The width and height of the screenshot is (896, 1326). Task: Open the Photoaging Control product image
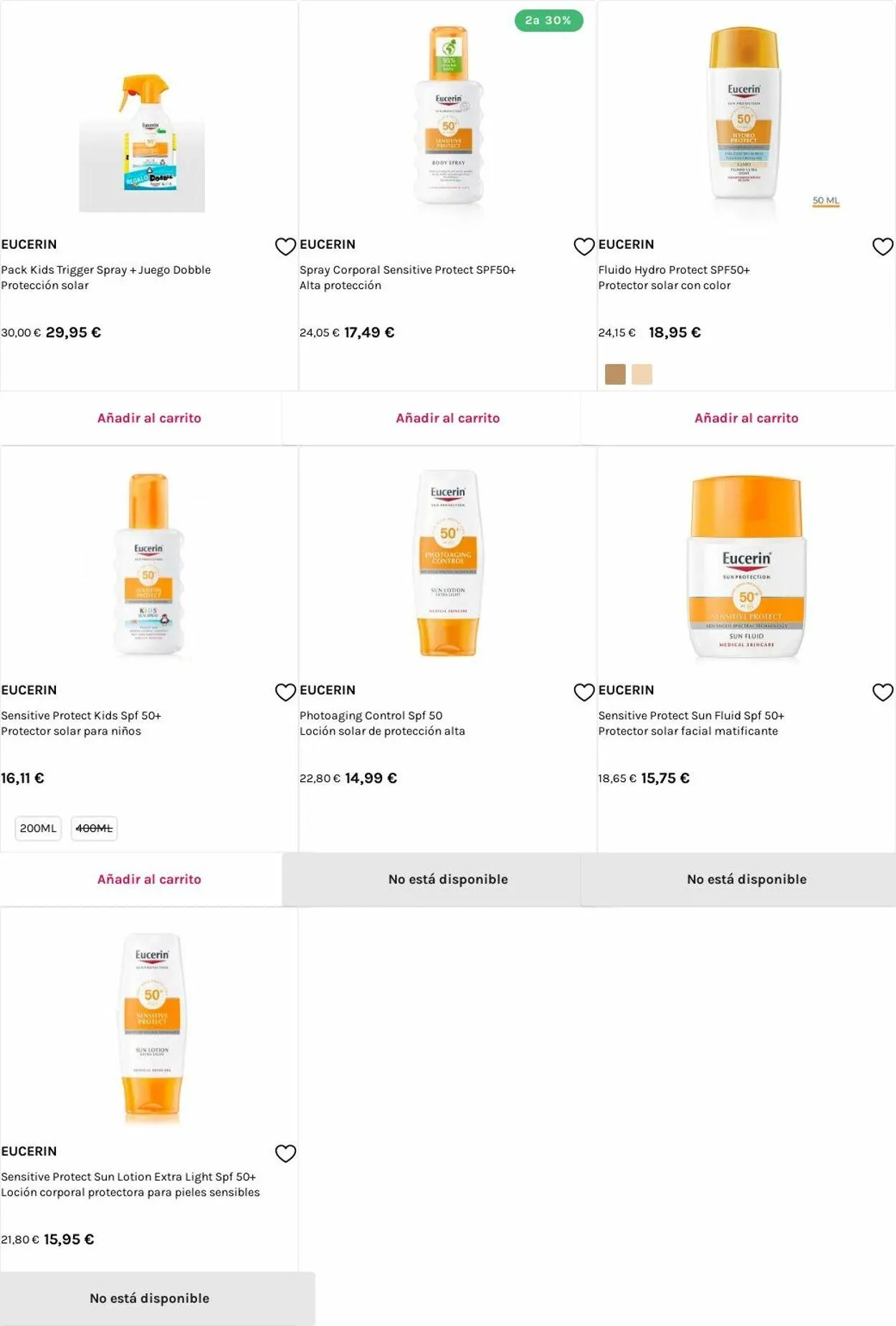[x=448, y=563]
